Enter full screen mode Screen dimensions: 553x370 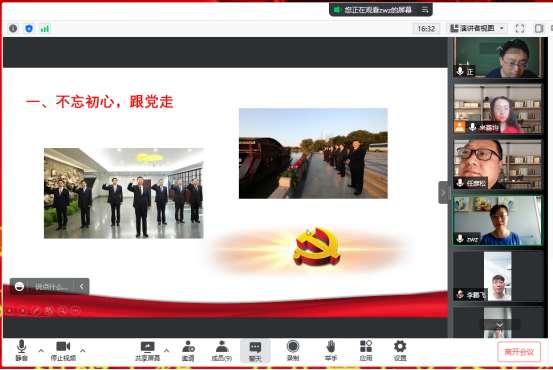pyautogui.click(x=520, y=29)
